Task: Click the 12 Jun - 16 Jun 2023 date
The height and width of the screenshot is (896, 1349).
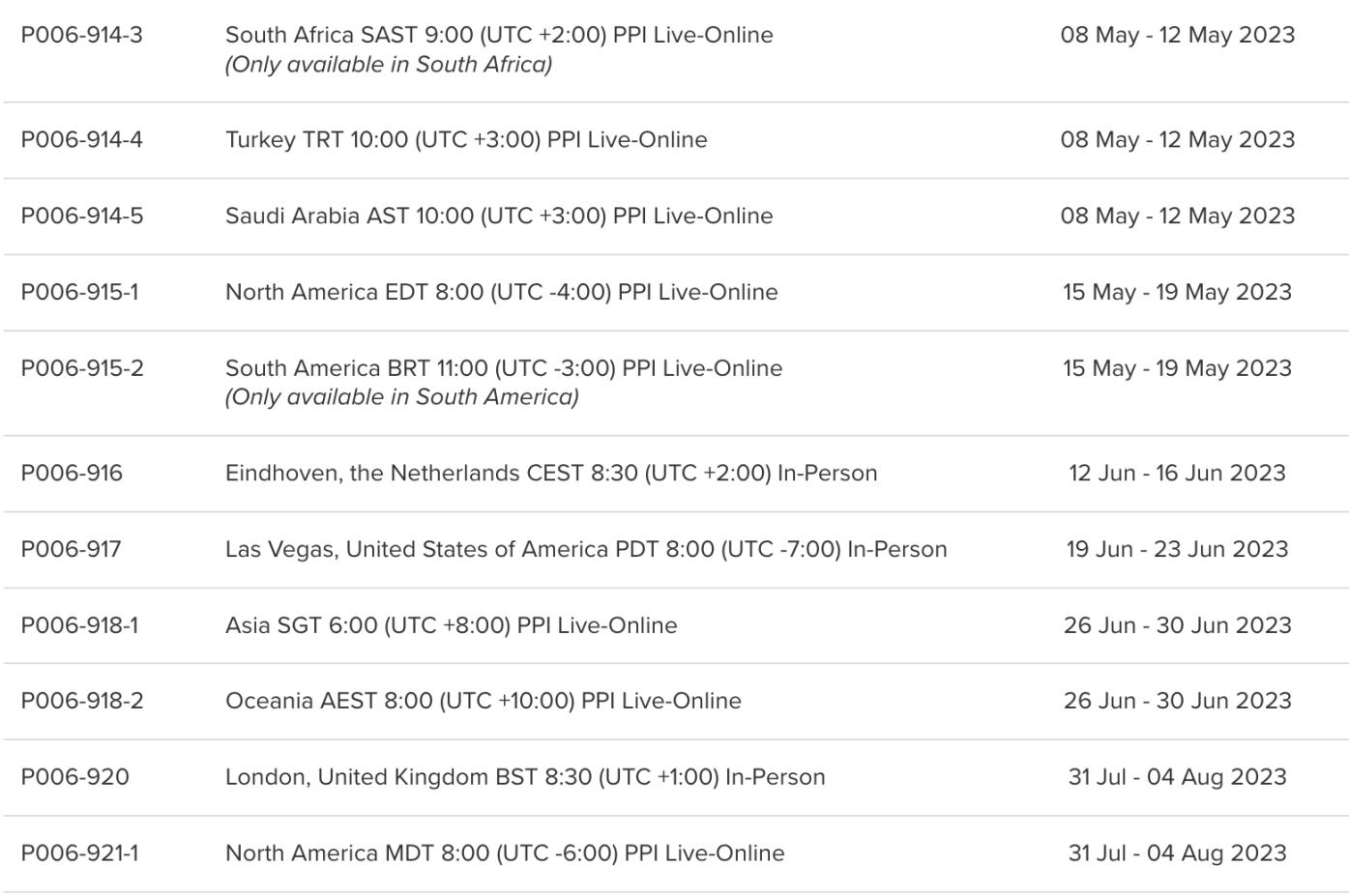Action: click(x=1177, y=473)
